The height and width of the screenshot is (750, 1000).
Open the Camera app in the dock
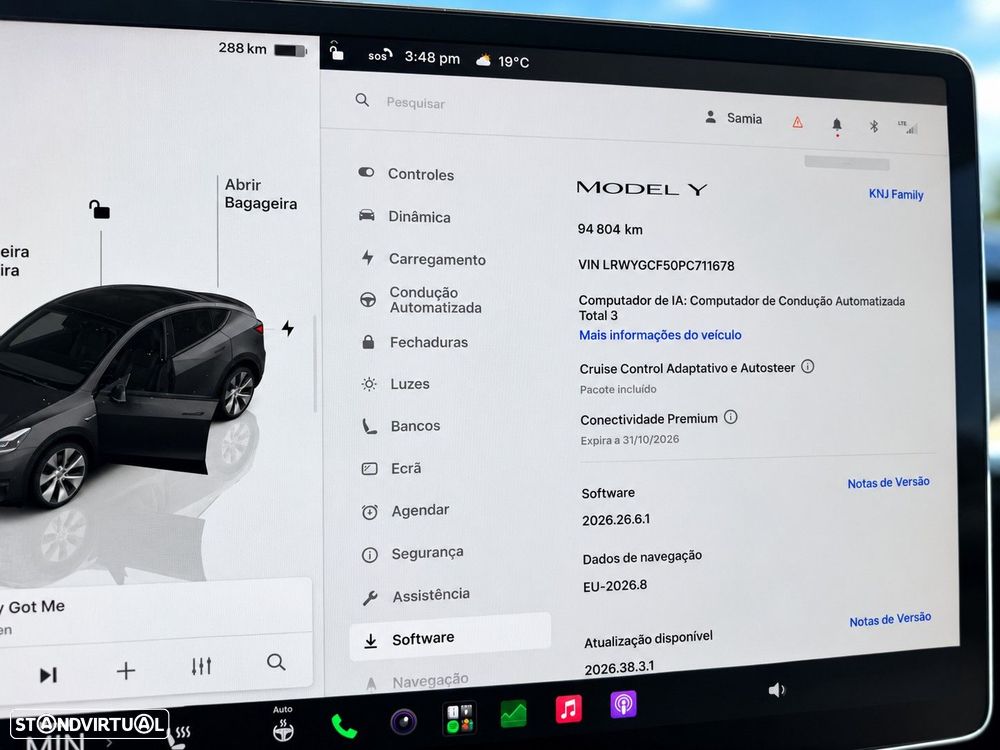click(x=403, y=722)
